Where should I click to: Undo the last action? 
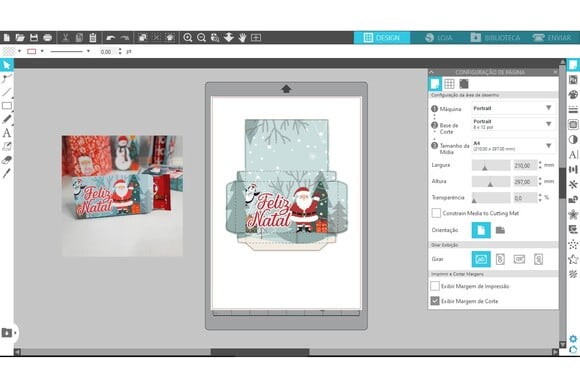(x=111, y=37)
